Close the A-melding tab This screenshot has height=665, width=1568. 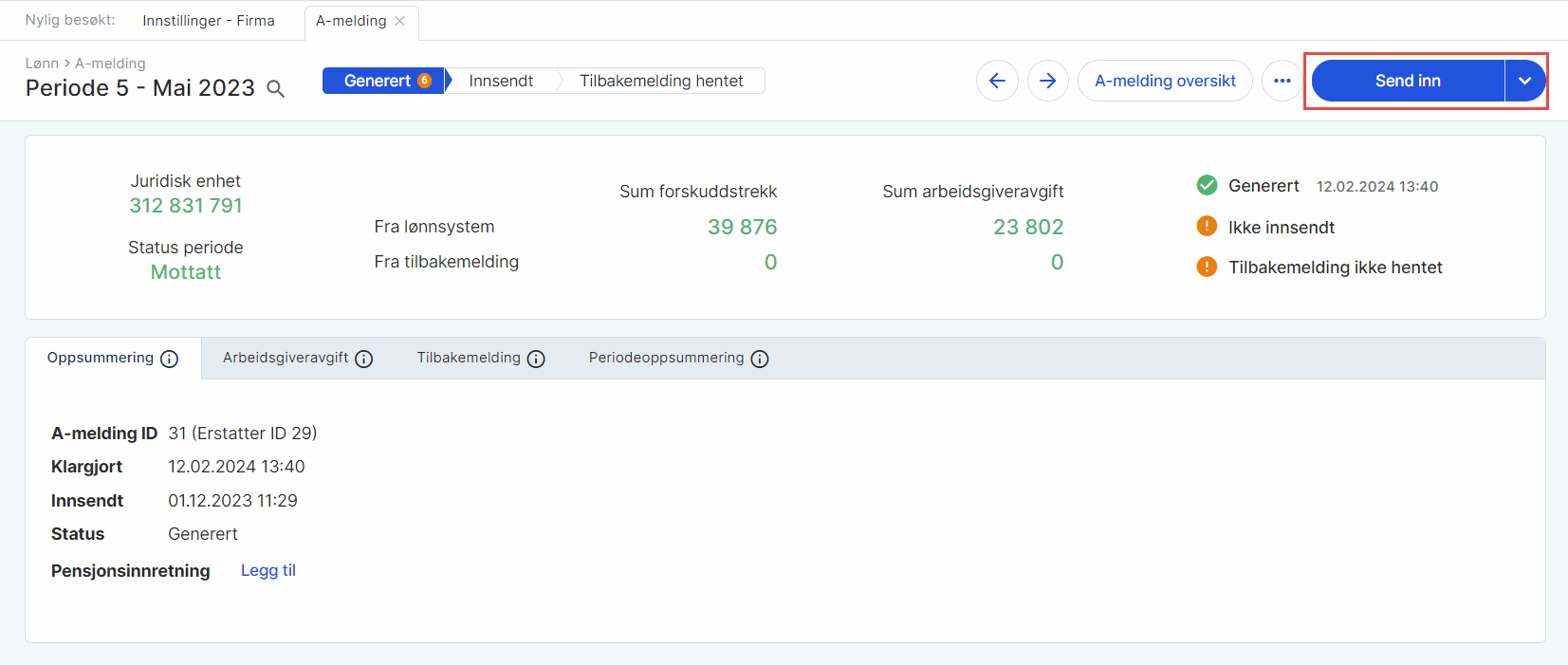point(400,21)
